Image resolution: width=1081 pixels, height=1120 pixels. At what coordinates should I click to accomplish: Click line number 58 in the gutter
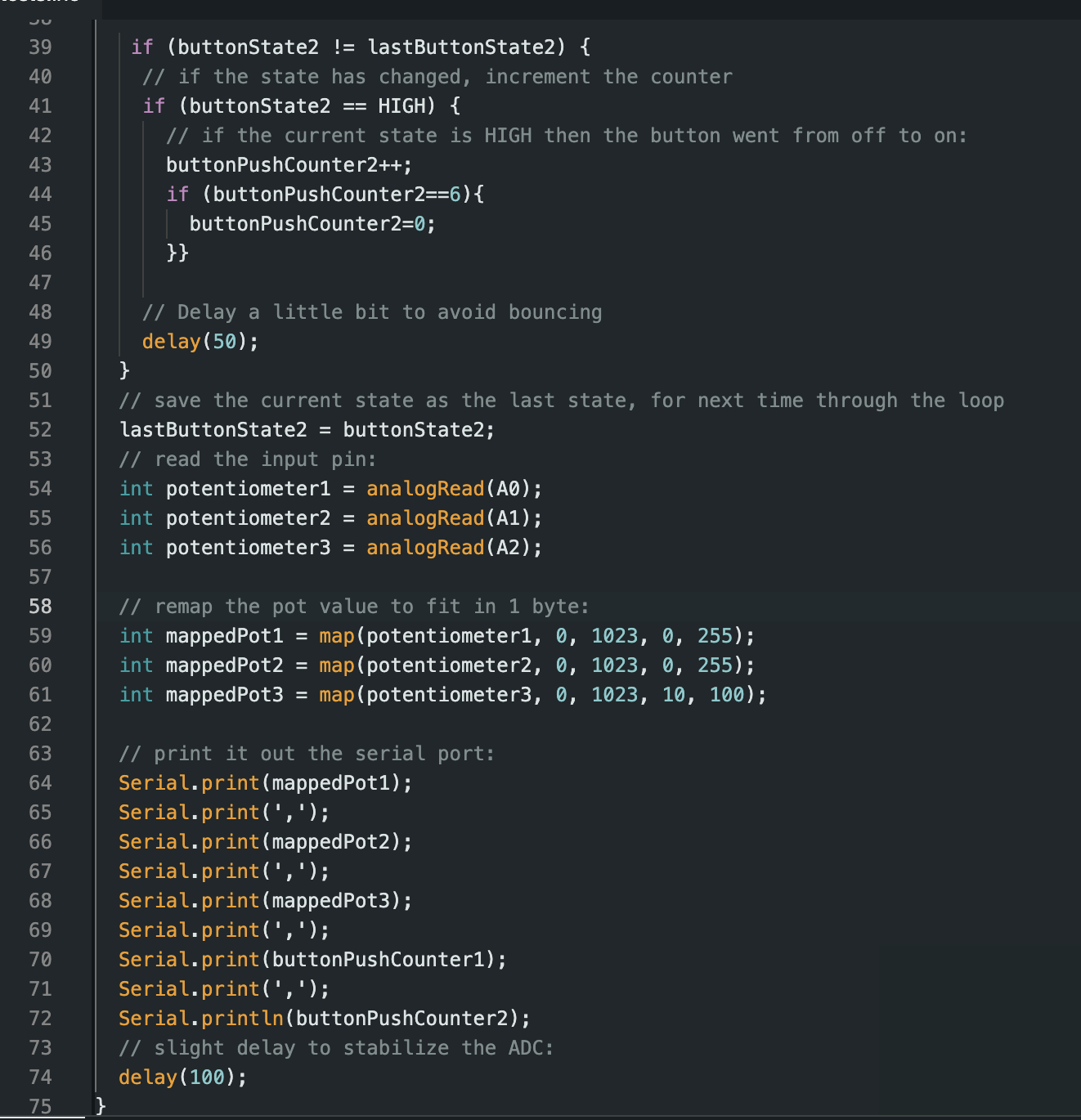pyautogui.click(x=39, y=606)
